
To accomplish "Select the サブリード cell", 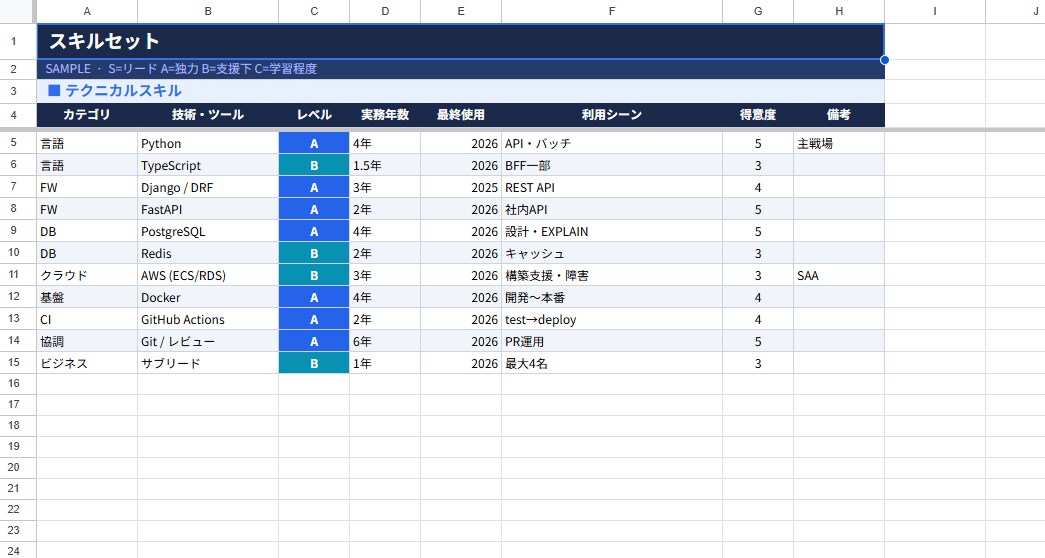I will [x=208, y=363].
